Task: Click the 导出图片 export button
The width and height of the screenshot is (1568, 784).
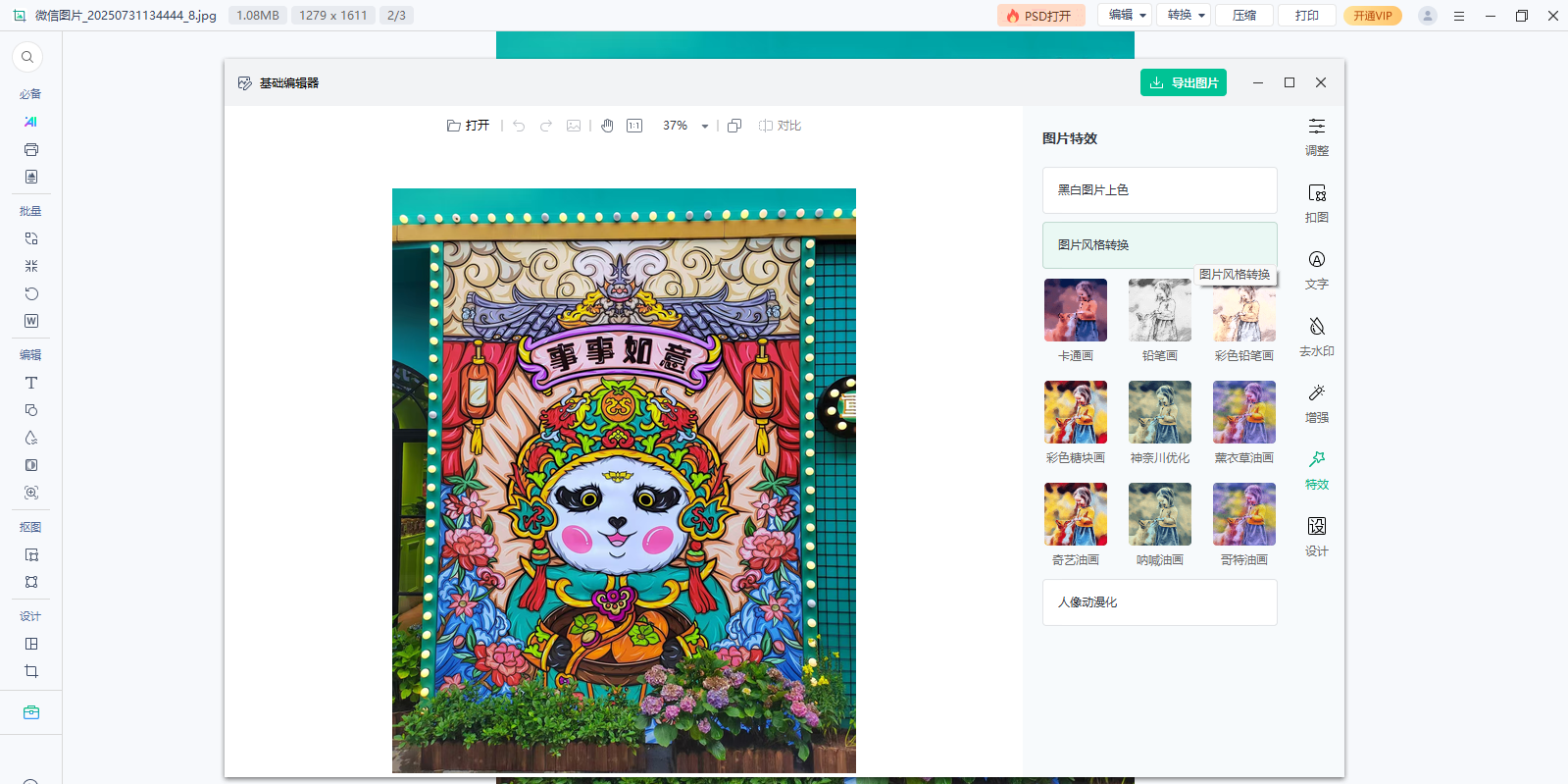Action: pos(1184,82)
